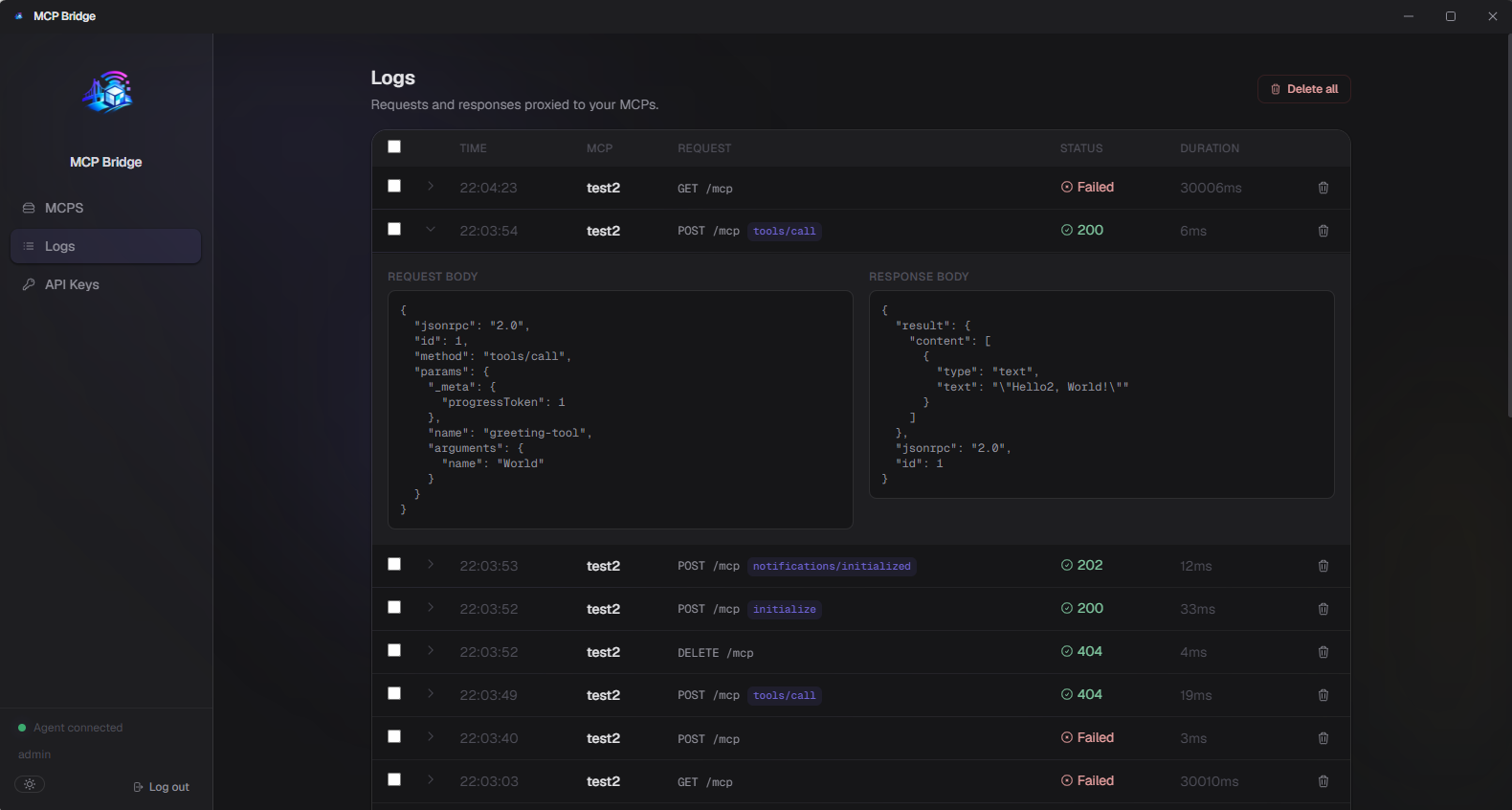Delete the 22:03:52 initialize log entry
1512x810 pixels.
click(1323, 609)
